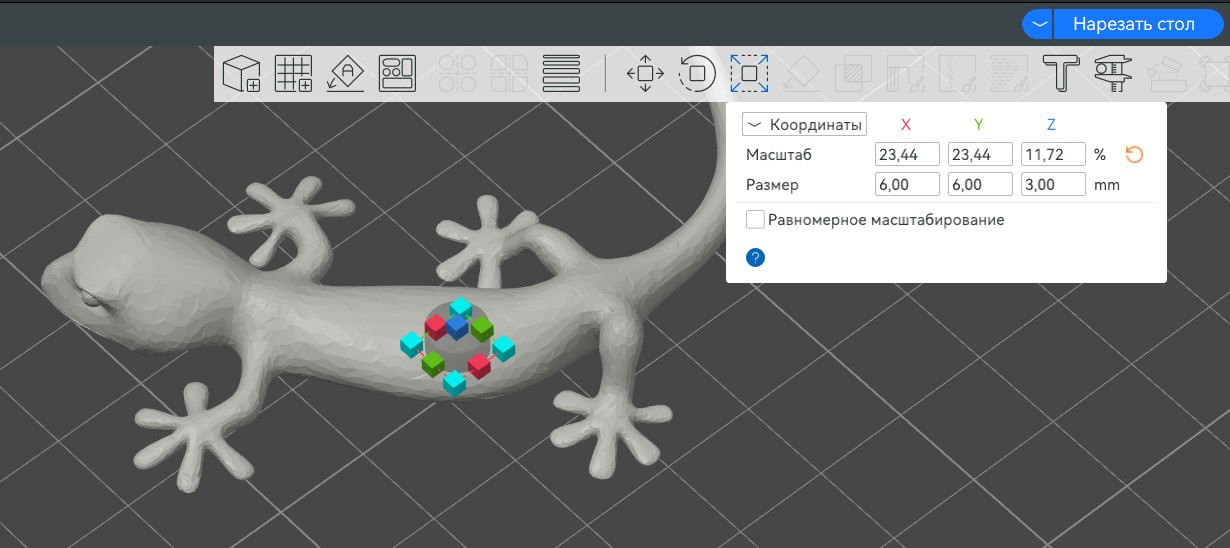Select the Move tool
The height and width of the screenshot is (548, 1230).
point(645,73)
